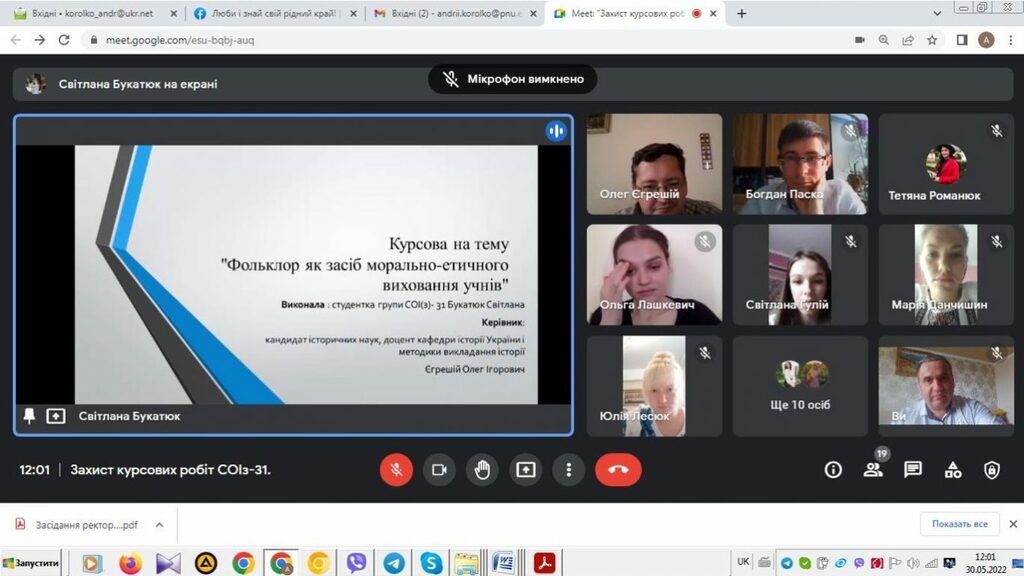Viewport: 1024px width, 576px height.
Task: Toggle the camera on or off
Action: pos(439,470)
